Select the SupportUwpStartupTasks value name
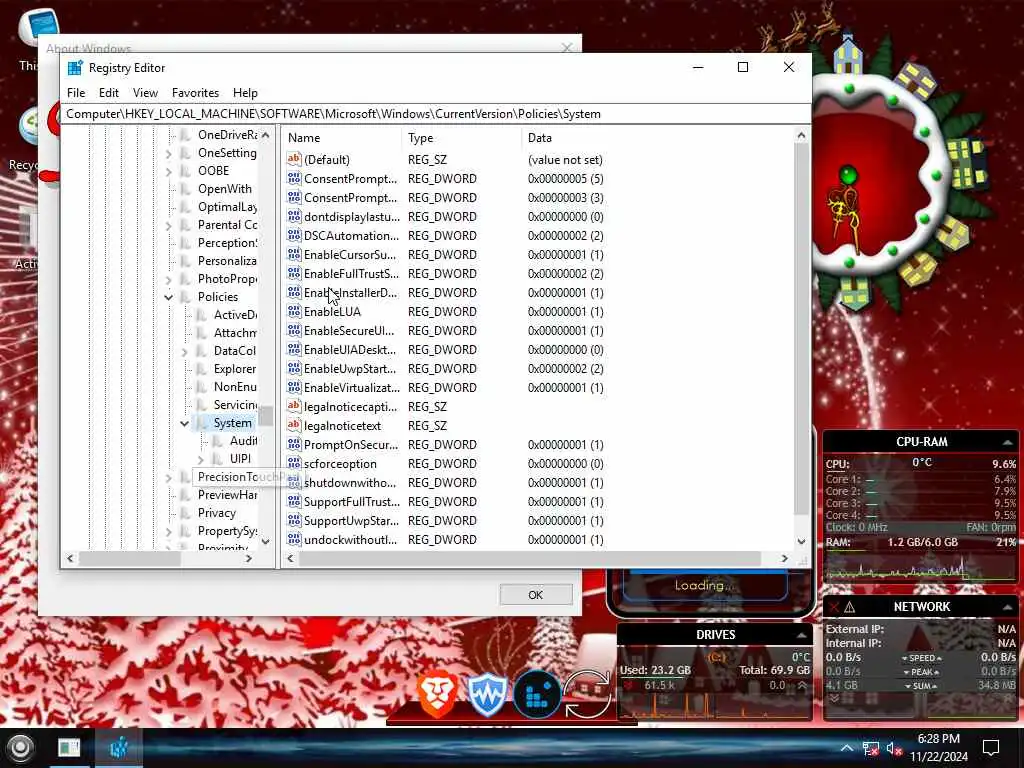Screen dimensions: 1024x768 [x=351, y=520]
